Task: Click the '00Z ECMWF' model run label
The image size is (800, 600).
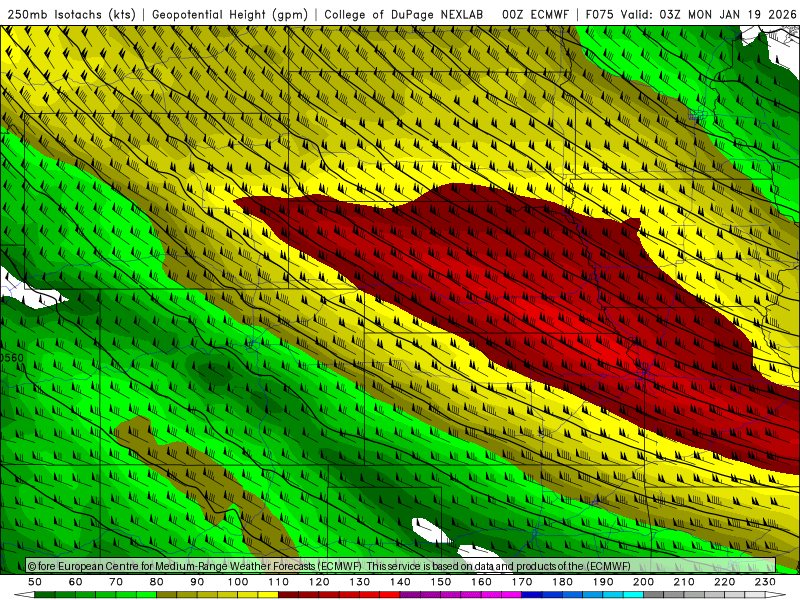Action: pyautogui.click(x=535, y=15)
